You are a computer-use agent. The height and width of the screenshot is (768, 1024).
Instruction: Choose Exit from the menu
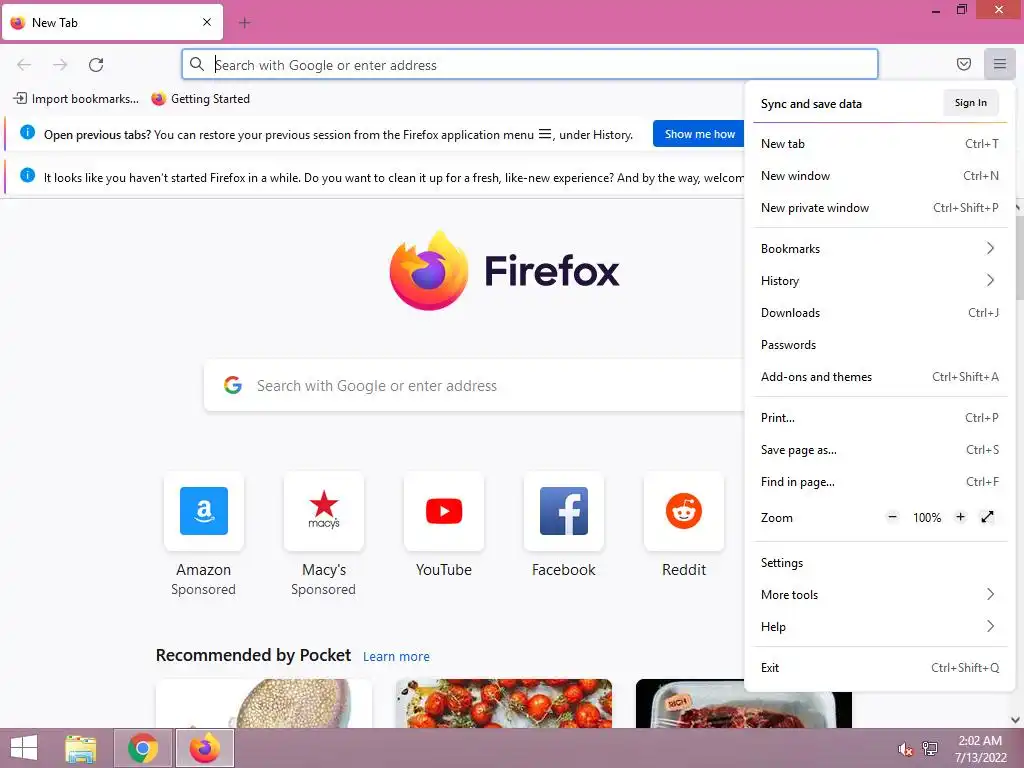tap(879, 667)
